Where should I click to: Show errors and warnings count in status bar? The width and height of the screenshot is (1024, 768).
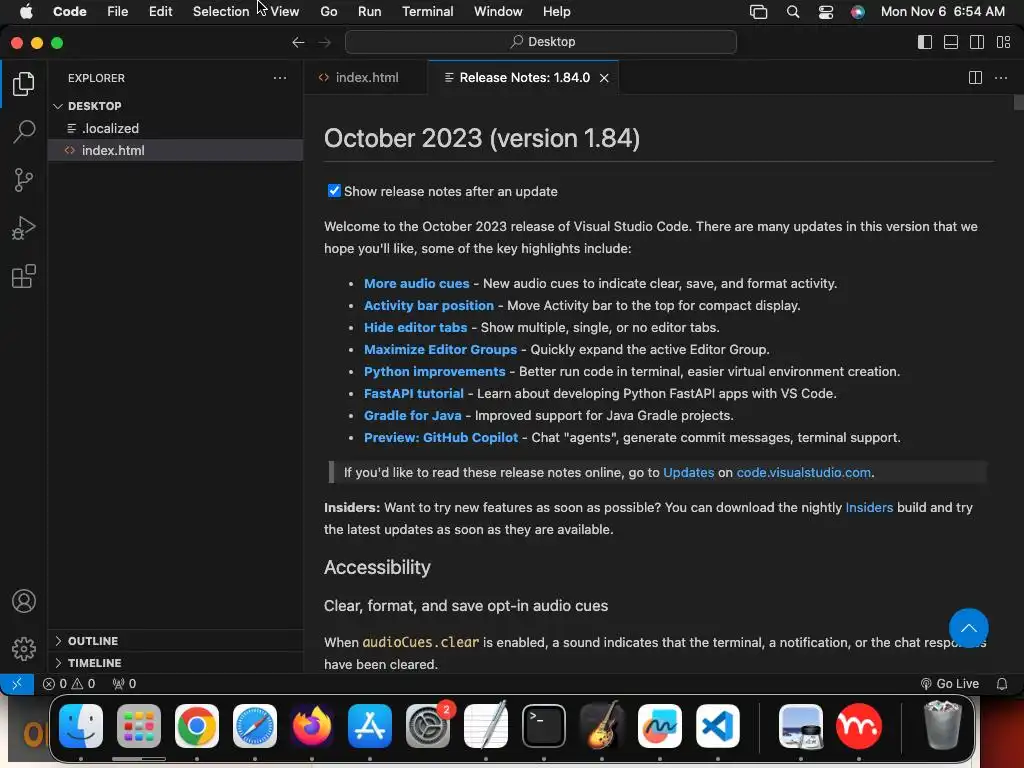(x=69, y=684)
